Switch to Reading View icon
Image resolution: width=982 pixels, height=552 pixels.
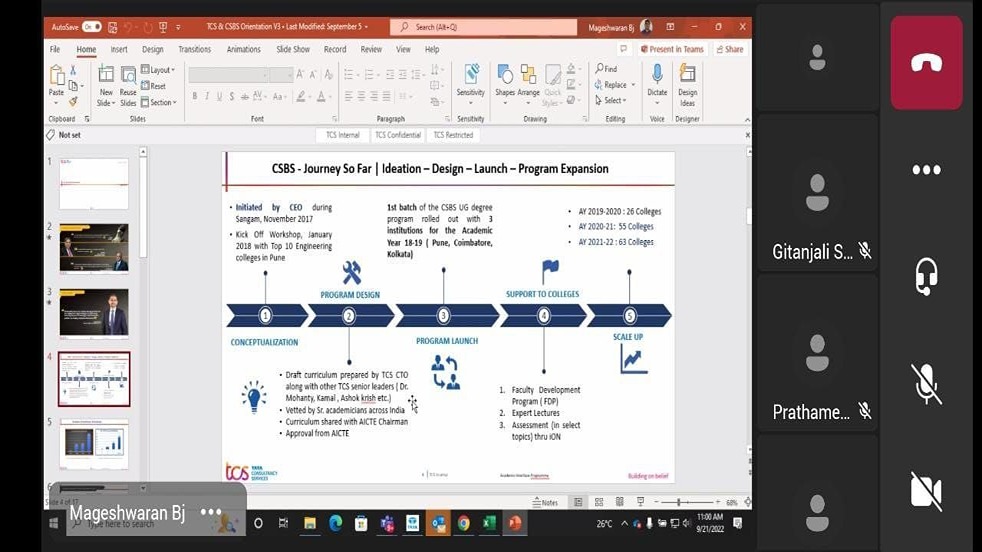pyautogui.click(x=619, y=502)
